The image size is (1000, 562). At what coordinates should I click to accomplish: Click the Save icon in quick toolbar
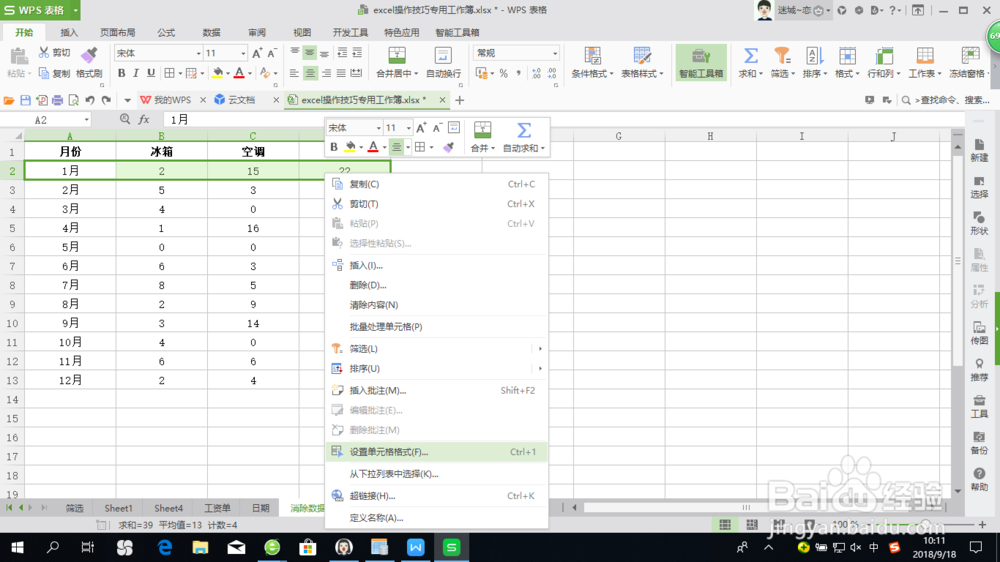tap(26, 100)
